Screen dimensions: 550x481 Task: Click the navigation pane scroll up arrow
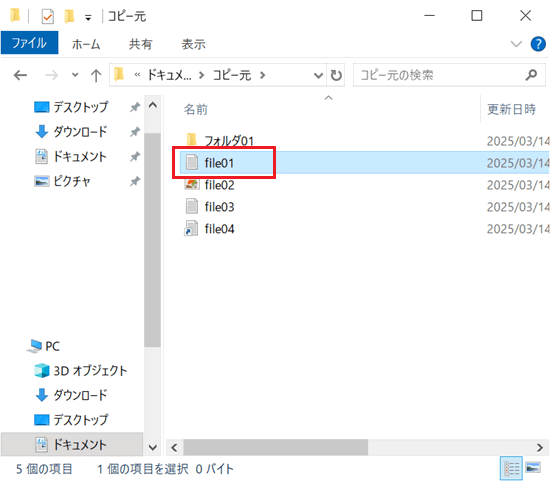(x=153, y=105)
